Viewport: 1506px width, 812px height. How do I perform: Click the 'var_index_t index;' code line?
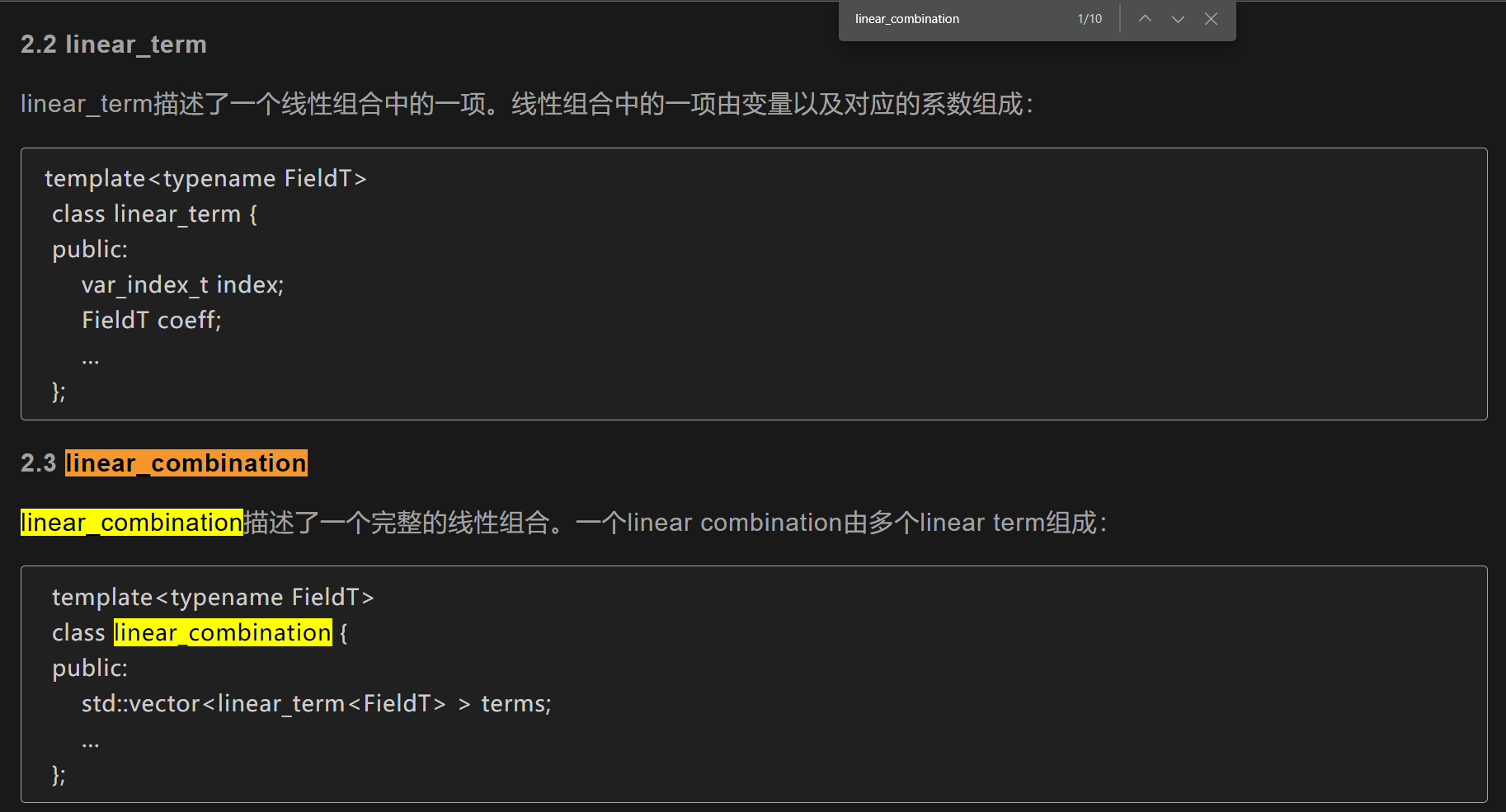[182, 285]
